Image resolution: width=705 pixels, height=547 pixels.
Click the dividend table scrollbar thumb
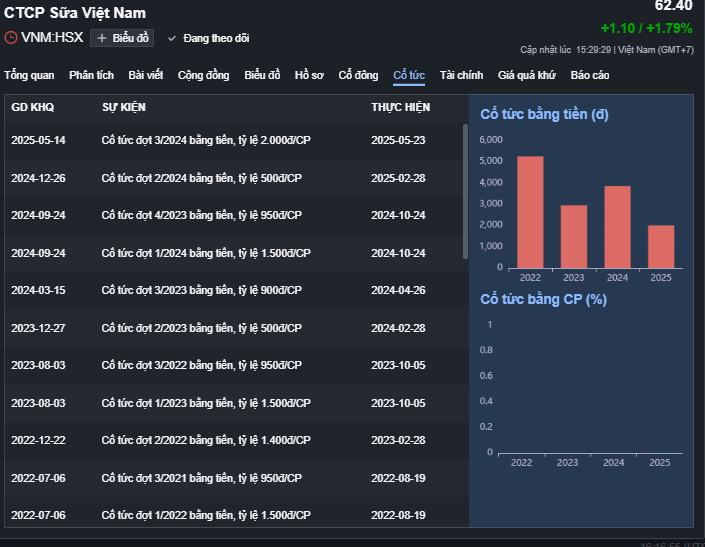[465, 191]
